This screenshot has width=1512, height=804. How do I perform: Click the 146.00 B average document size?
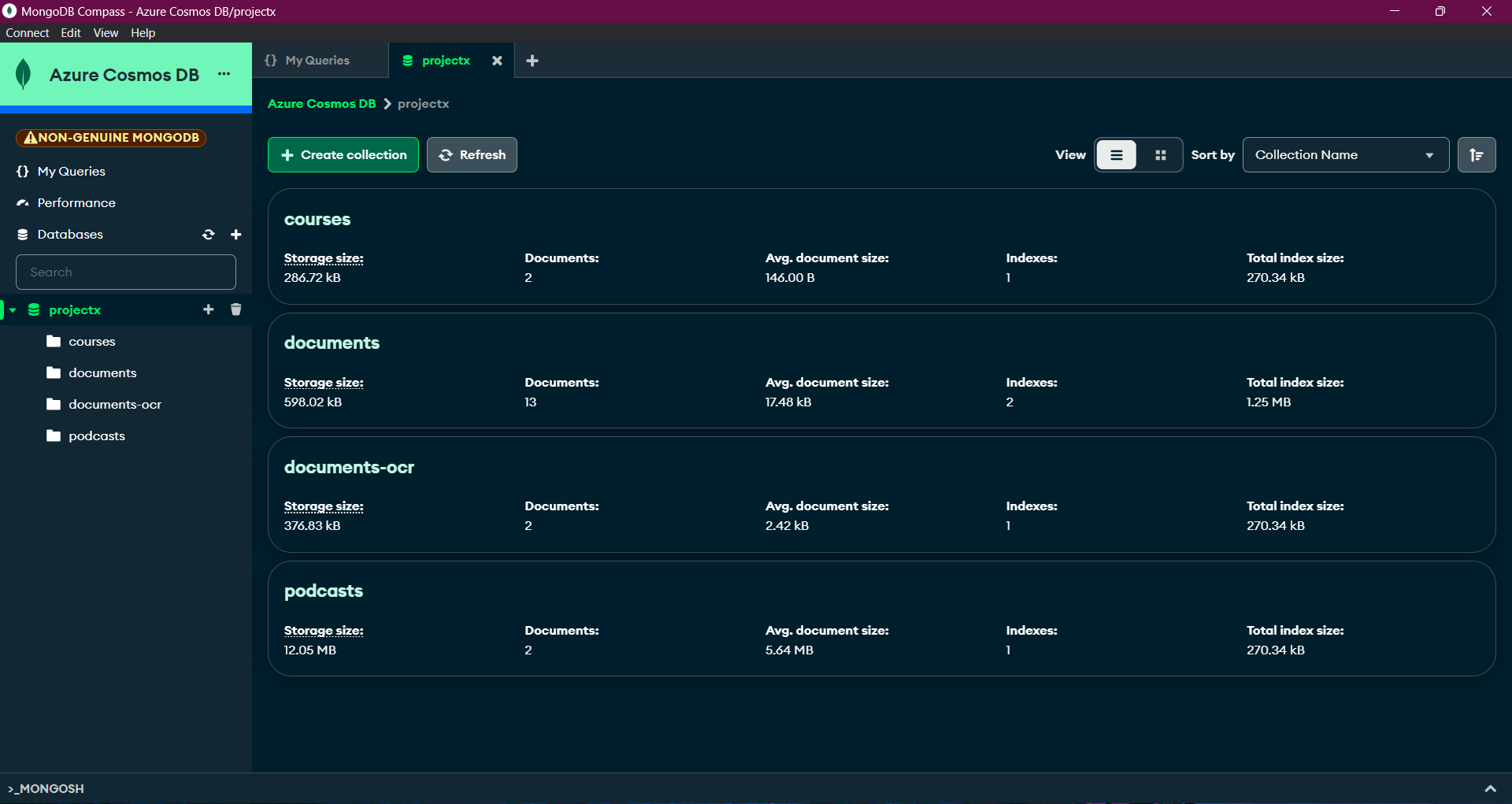click(790, 278)
